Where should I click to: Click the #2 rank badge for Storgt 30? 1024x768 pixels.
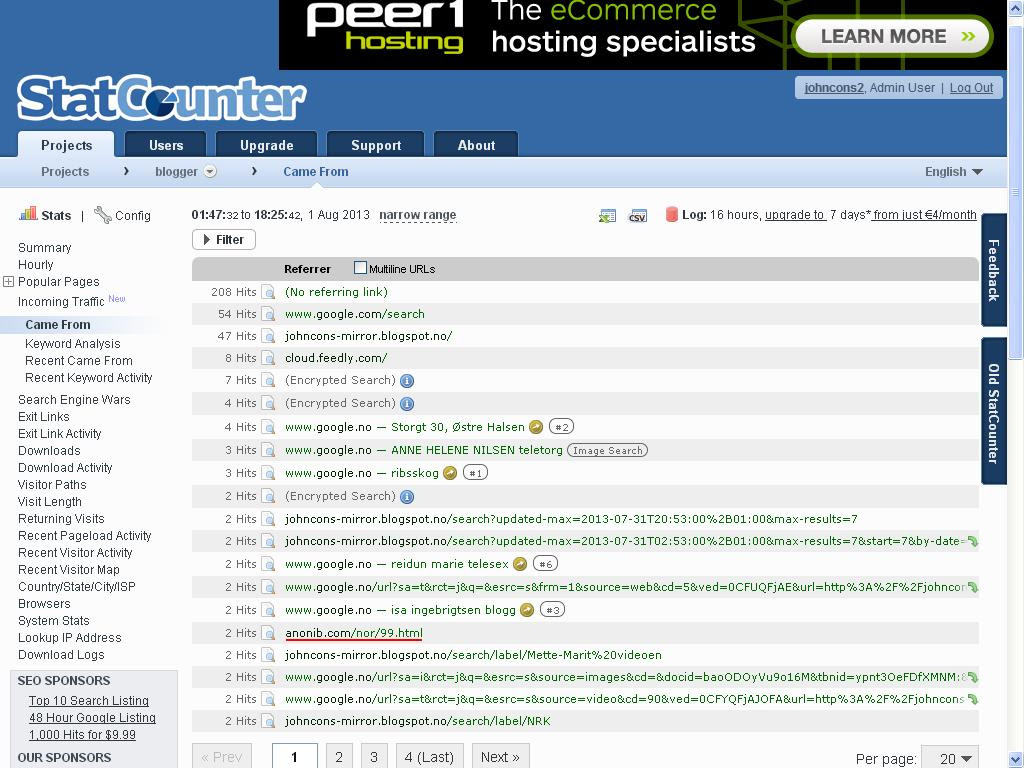(x=562, y=427)
